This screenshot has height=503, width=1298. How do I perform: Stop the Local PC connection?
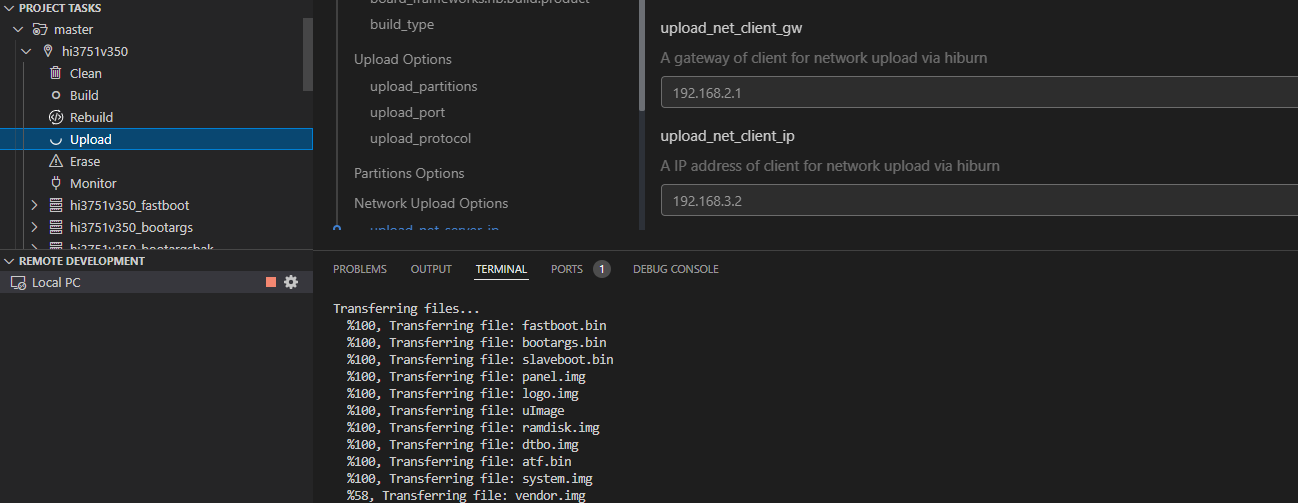[271, 283]
